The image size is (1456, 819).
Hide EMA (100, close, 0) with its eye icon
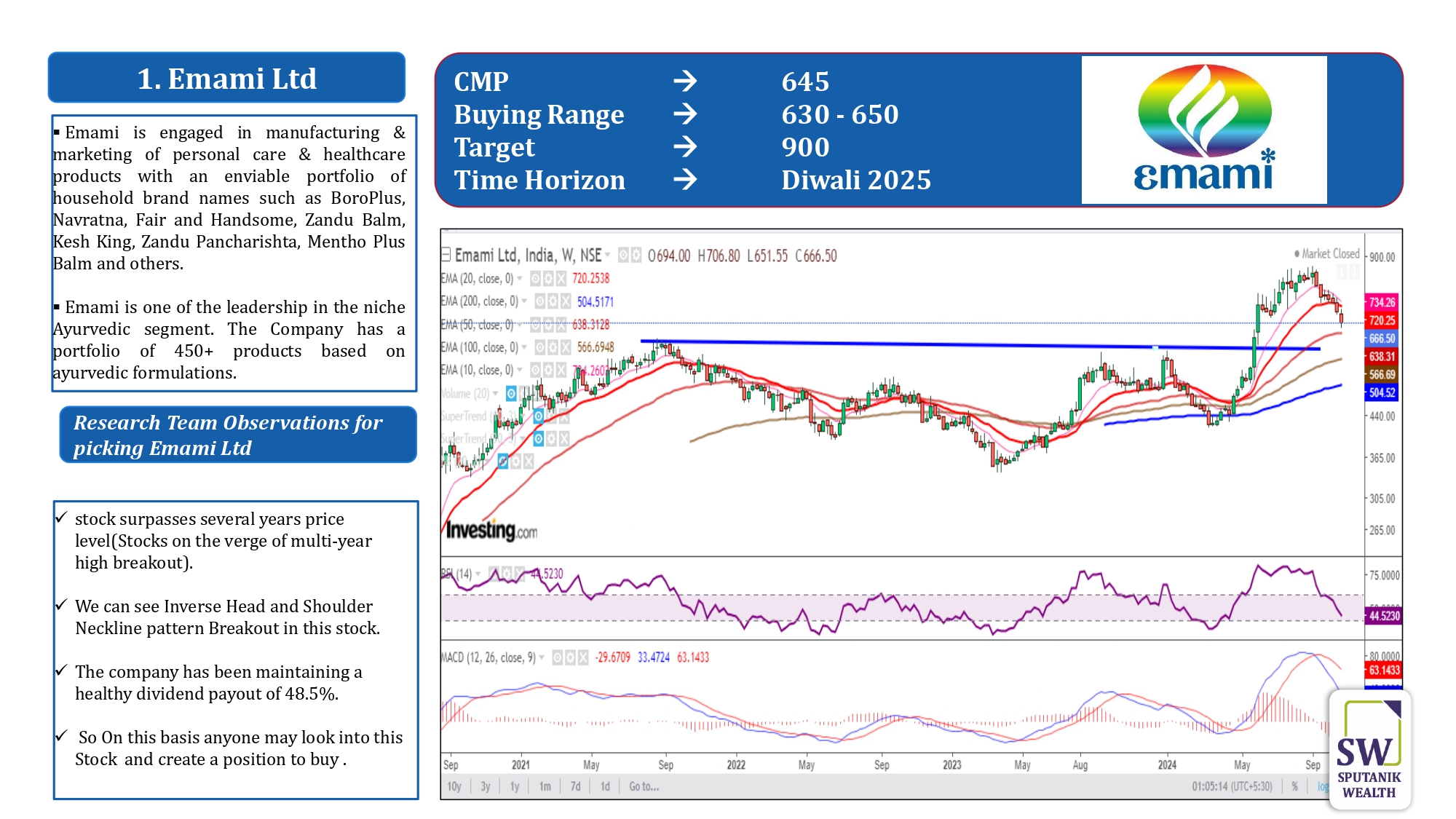click(x=540, y=348)
